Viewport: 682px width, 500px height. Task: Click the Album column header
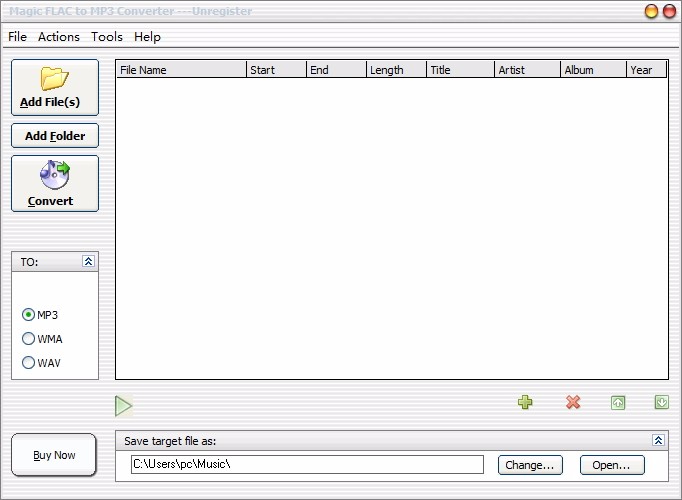click(594, 70)
